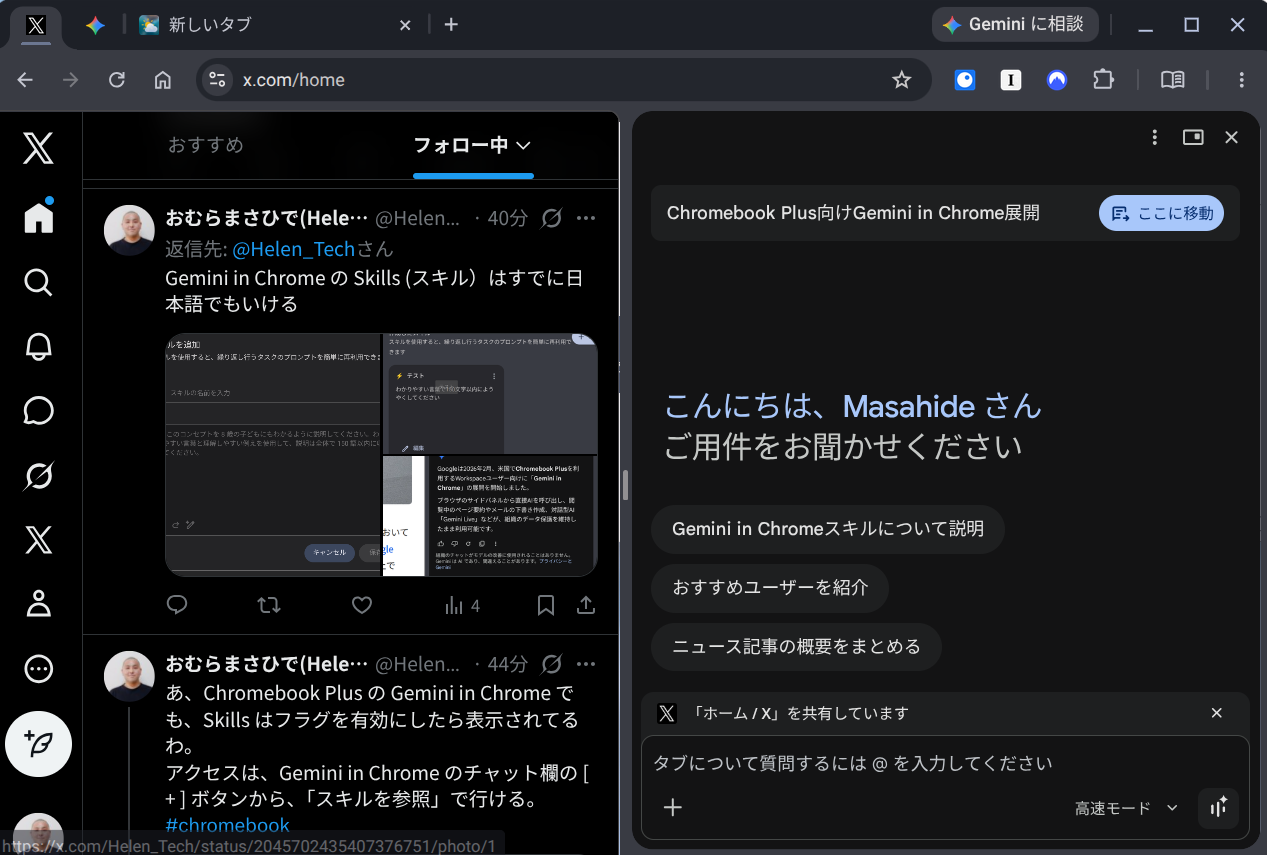Open profile person icon in sidebar

point(38,604)
